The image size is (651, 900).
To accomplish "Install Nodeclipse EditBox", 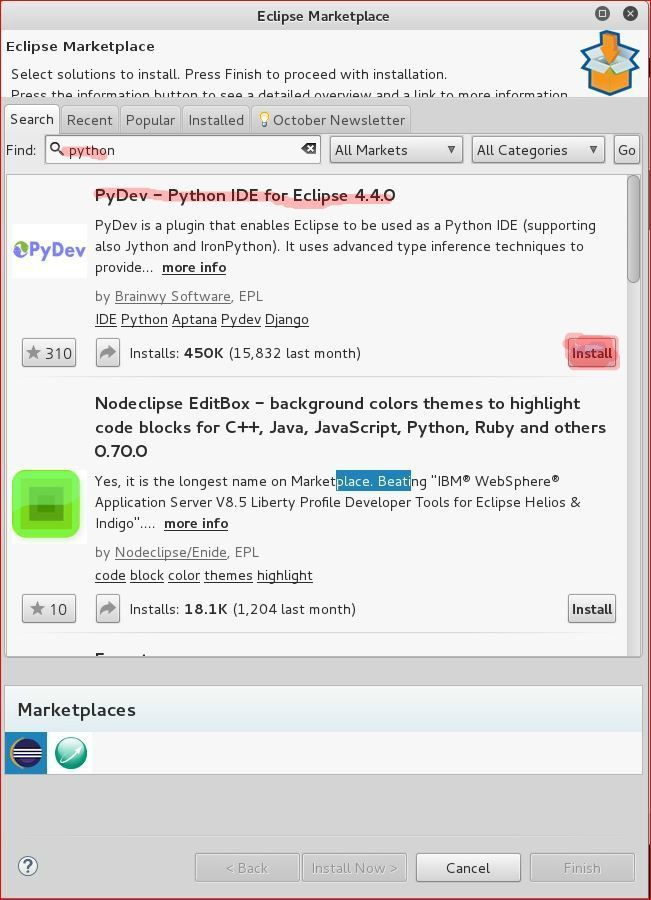I will pyautogui.click(x=592, y=608).
